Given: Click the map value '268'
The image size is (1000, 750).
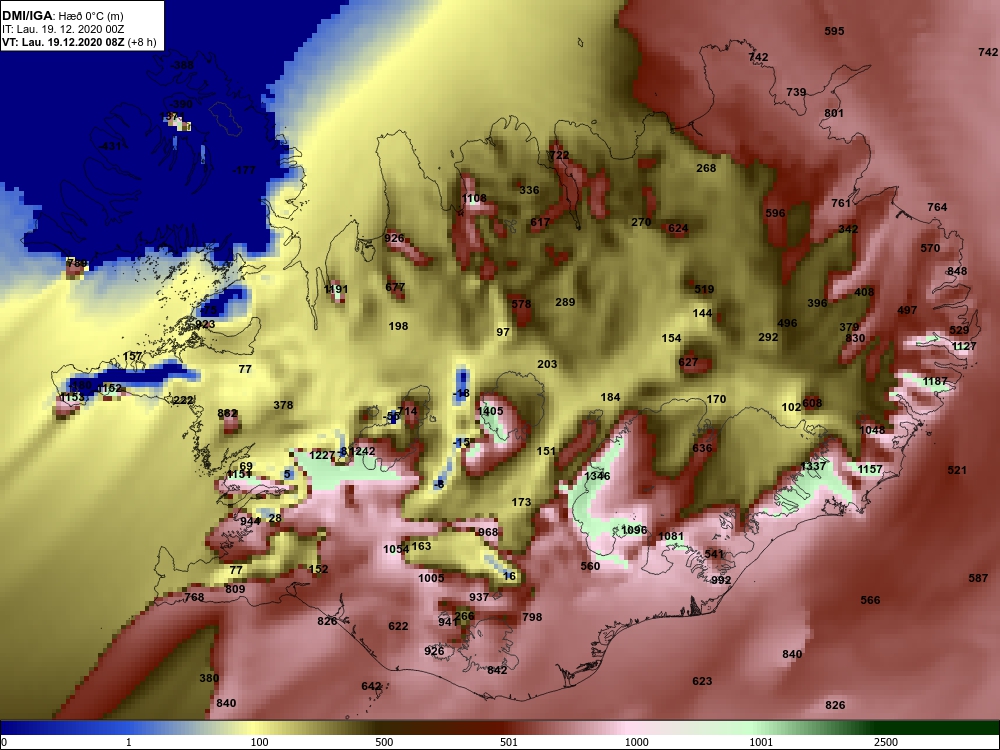Looking at the screenshot, I should click(706, 168).
